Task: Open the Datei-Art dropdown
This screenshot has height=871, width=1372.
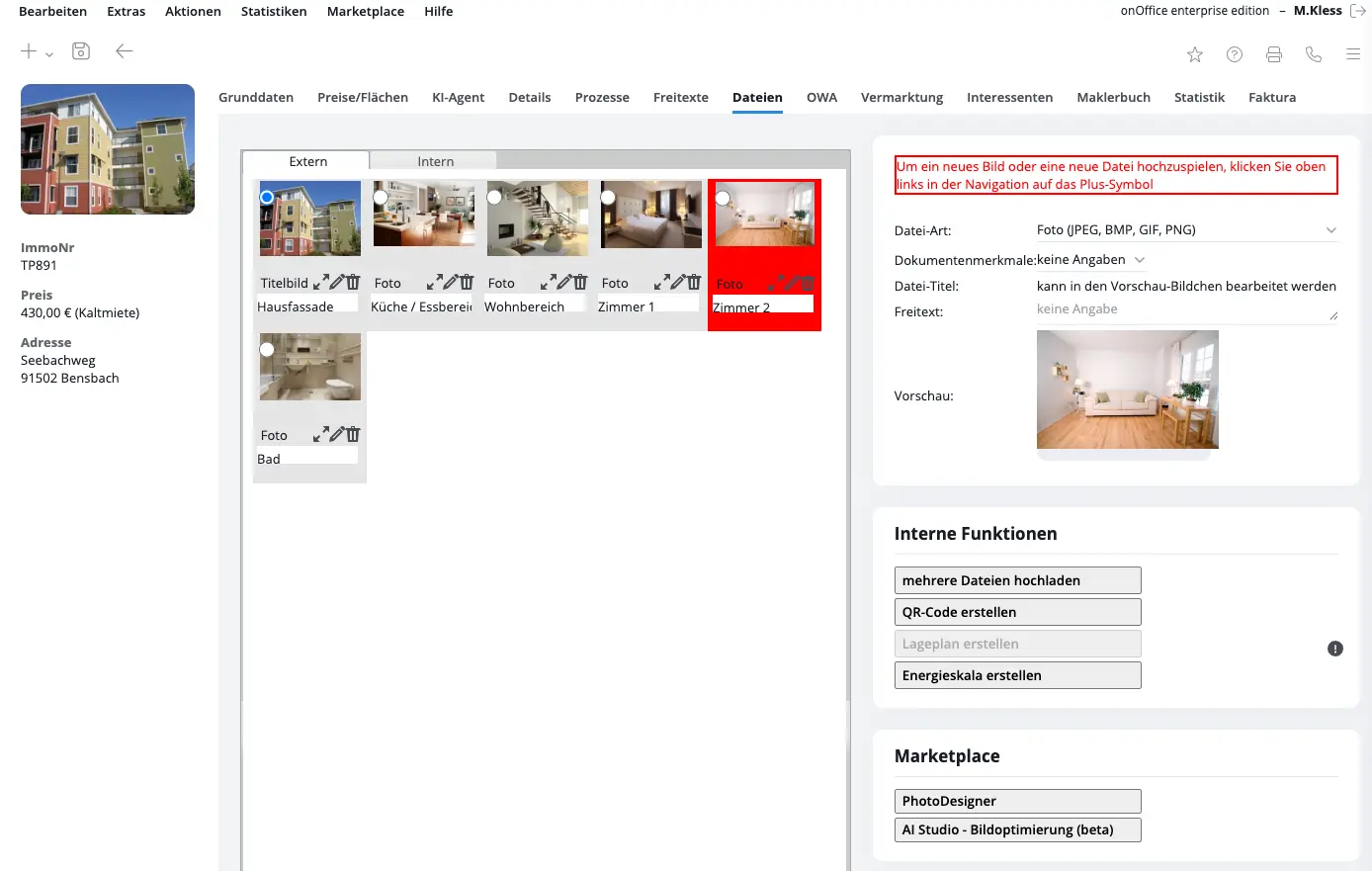Action: tap(1331, 229)
